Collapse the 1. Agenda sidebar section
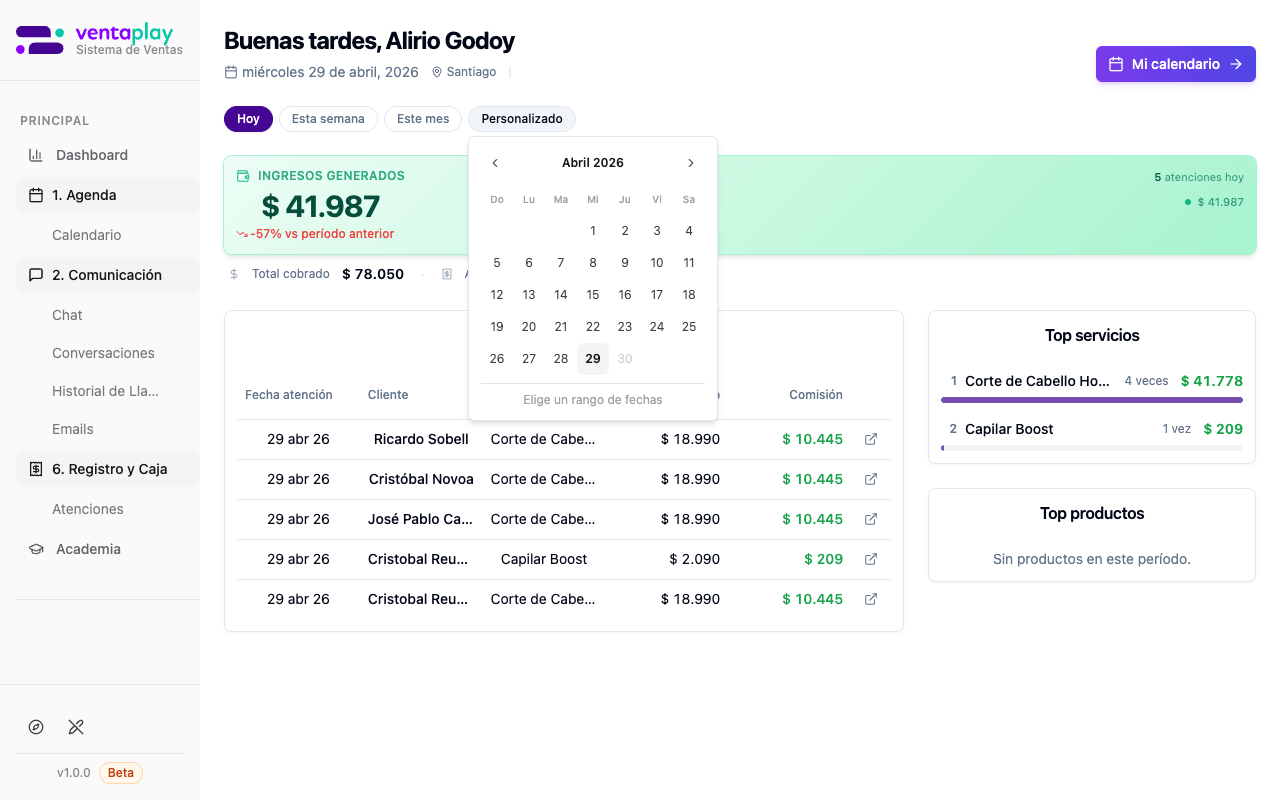1280x800 pixels. pos(108,195)
